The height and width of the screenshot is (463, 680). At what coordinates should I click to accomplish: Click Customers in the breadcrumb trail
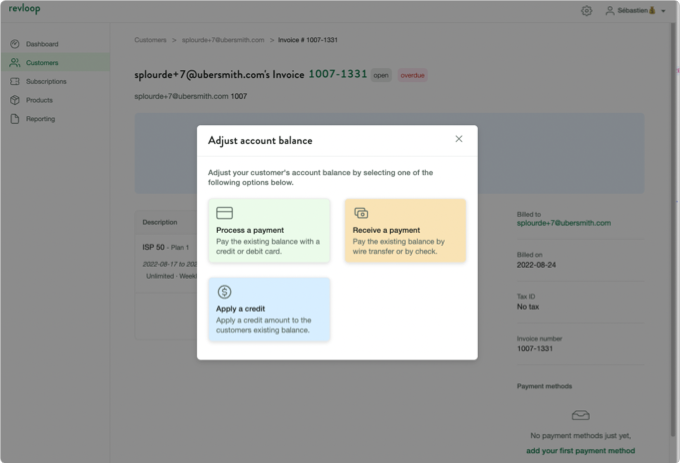pyautogui.click(x=151, y=40)
